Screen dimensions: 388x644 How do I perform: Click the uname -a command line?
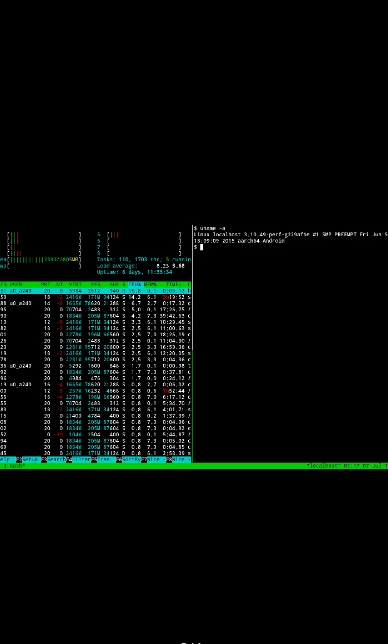(x=210, y=228)
